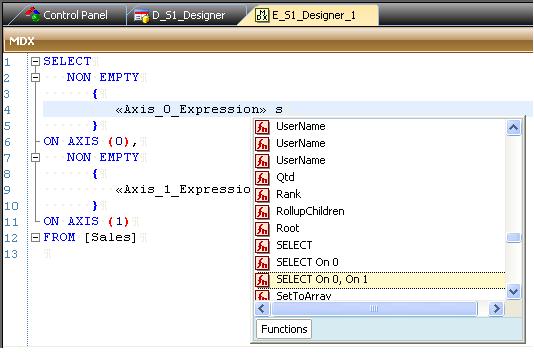Image resolution: width=534 pixels, height=360 pixels.
Task: Click the [Sales] cube name
Action: point(110,237)
